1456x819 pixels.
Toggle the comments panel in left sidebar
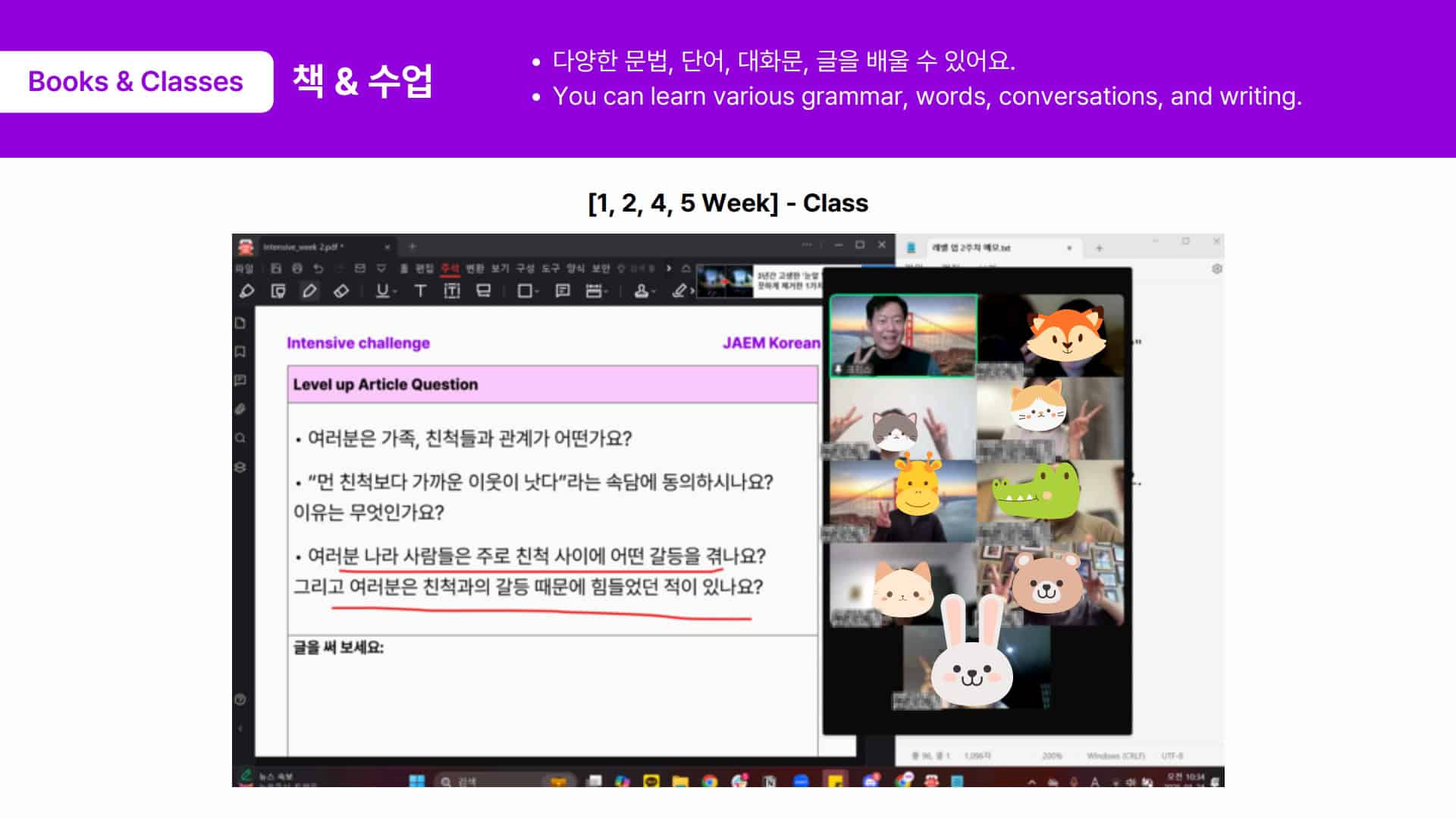pyautogui.click(x=240, y=380)
